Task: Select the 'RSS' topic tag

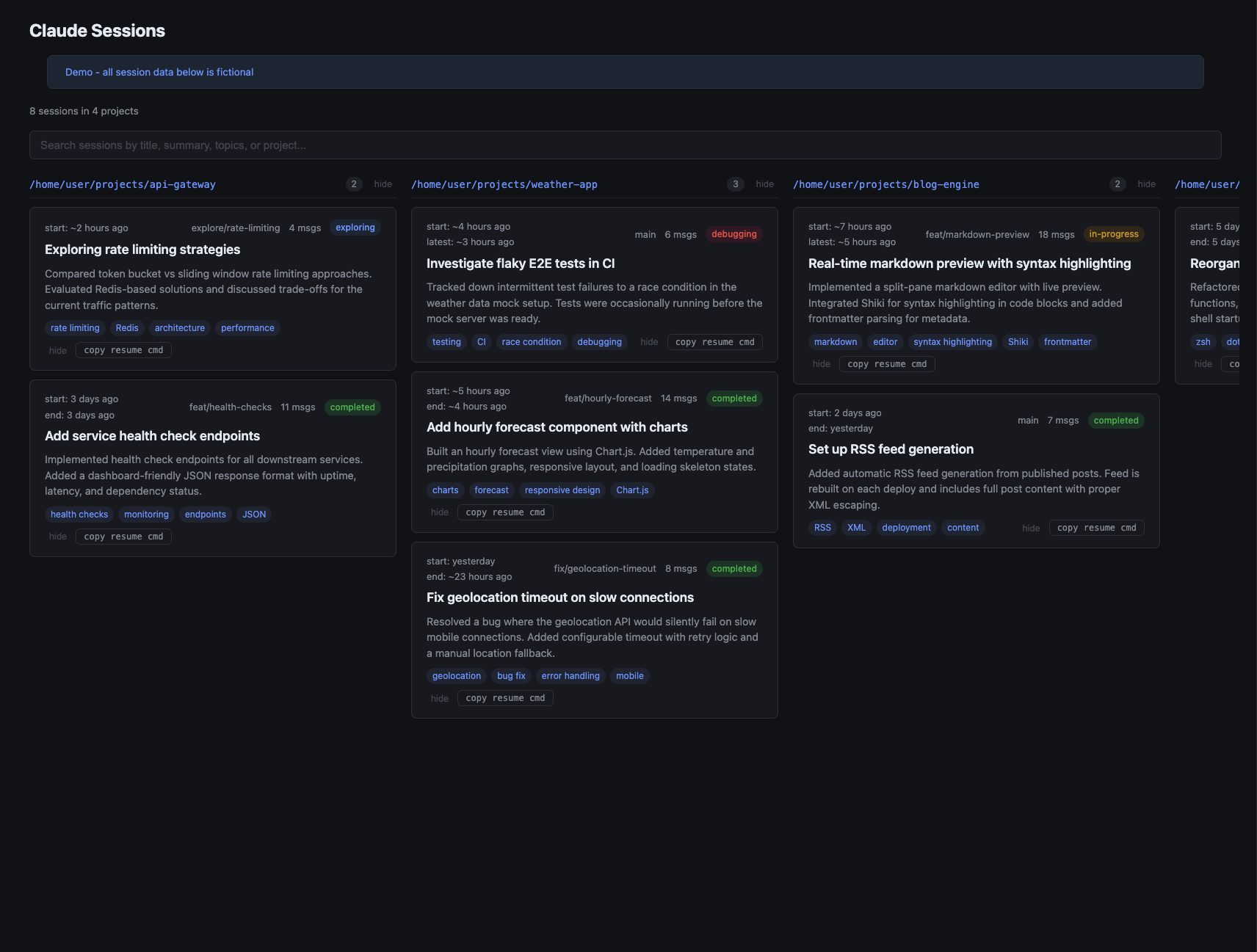Action: [822, 528]
